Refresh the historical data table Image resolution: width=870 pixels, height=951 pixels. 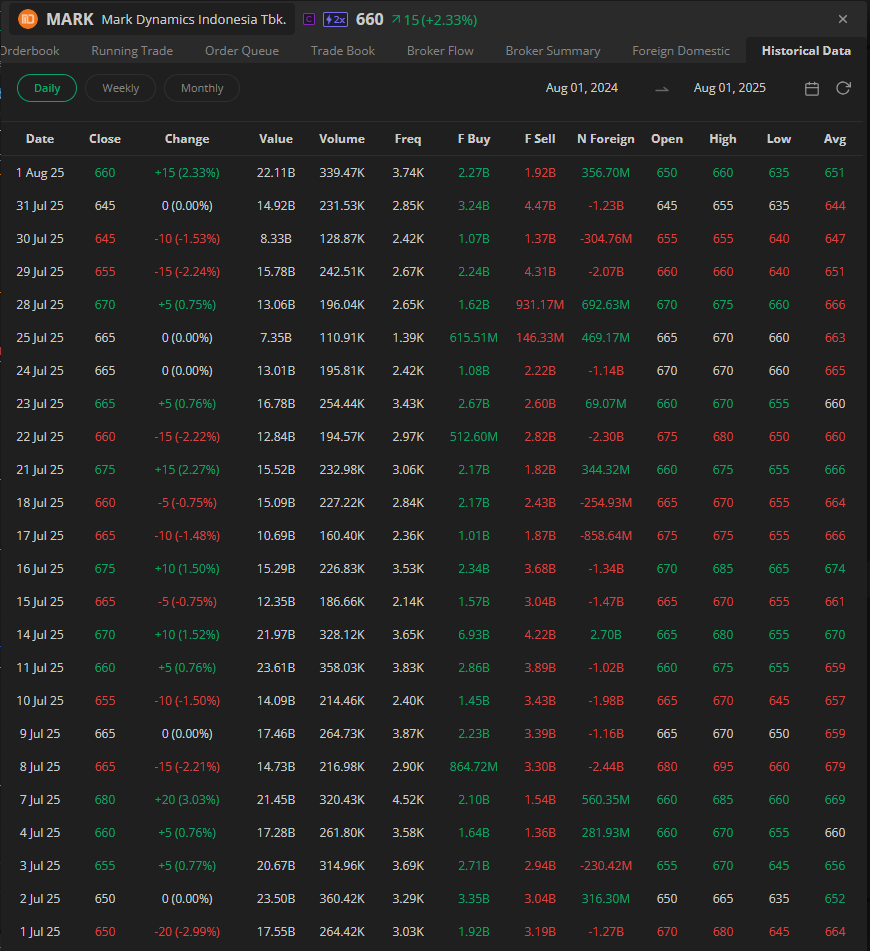[843, 89]
